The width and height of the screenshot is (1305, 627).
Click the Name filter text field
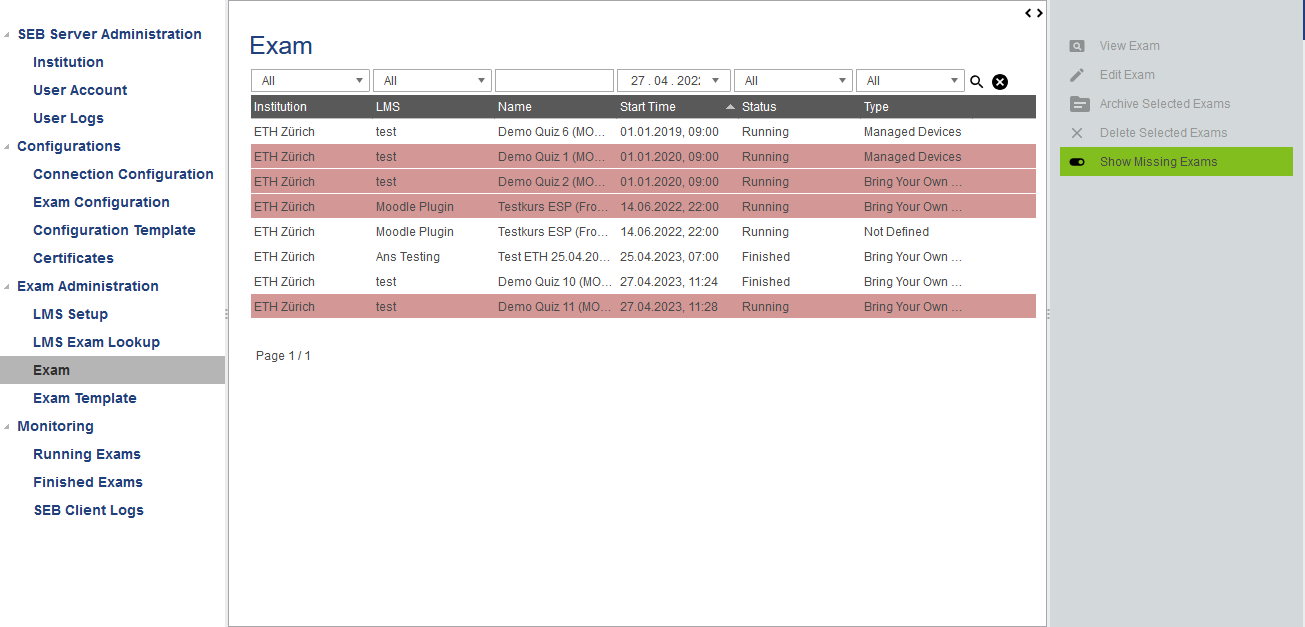click(x=554, y=81)
